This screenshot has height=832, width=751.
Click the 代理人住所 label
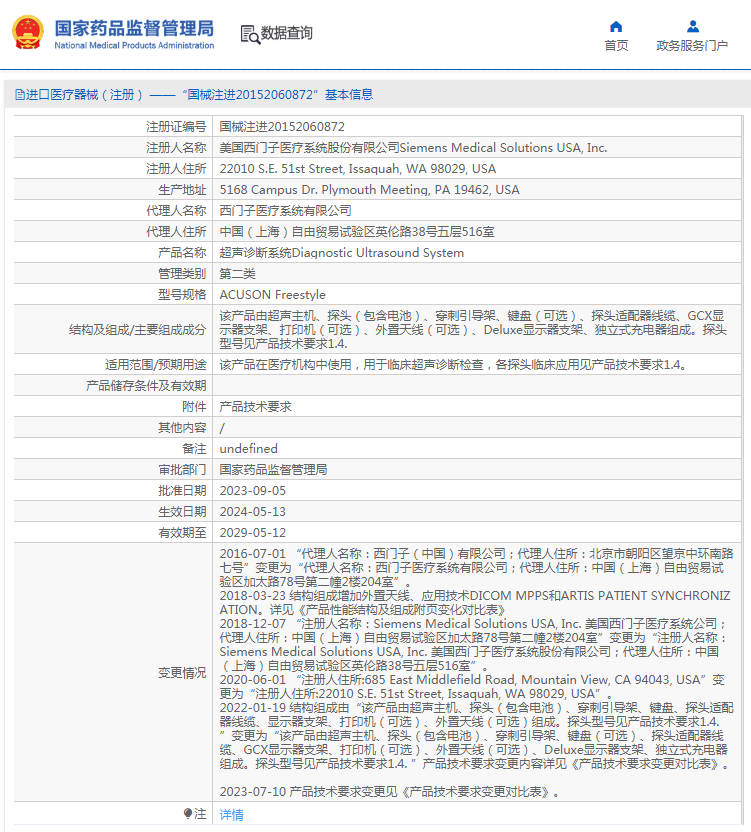[176, 232]
